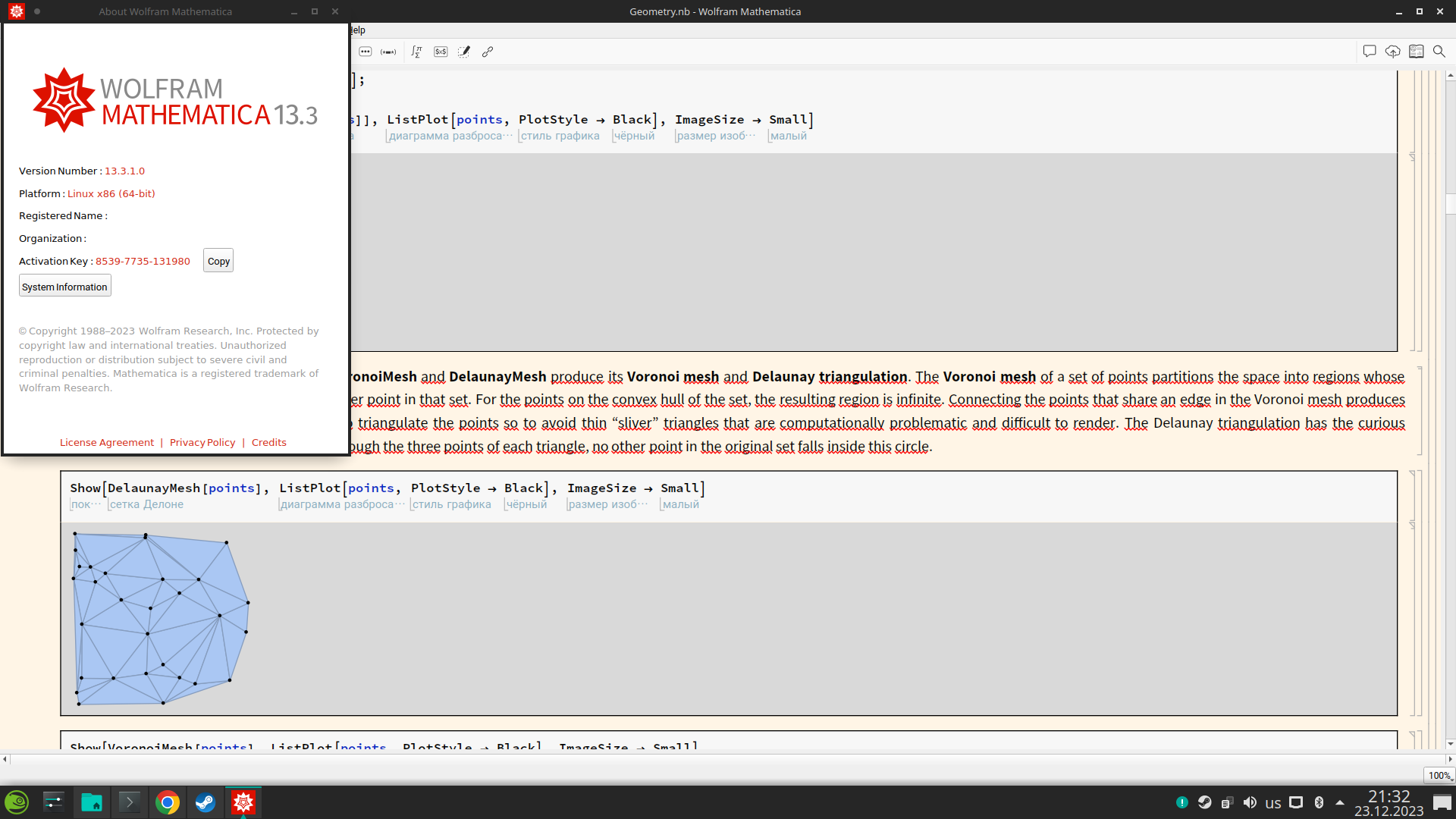Open the Privacy Policy link
1456x819 pixels.
click(202, 442)
